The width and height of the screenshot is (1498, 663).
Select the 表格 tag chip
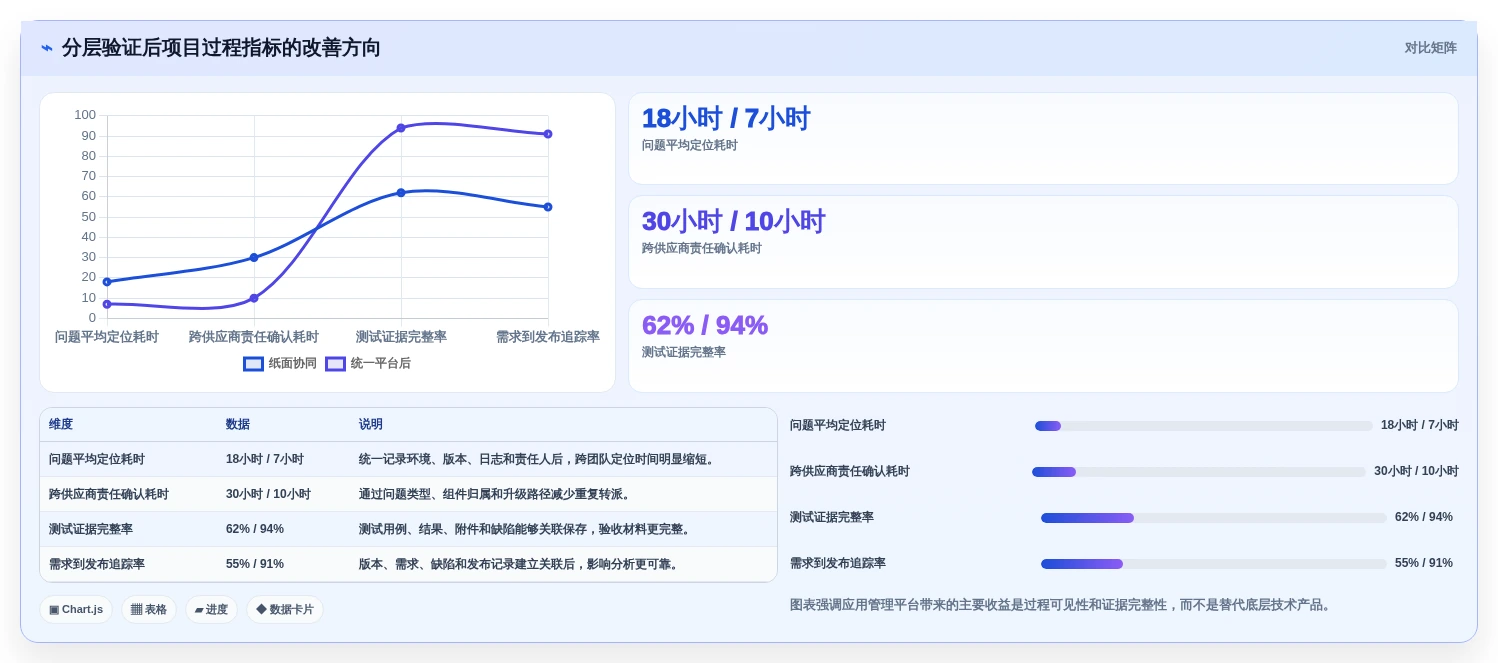pyautogui.click(x=149, y=609)
